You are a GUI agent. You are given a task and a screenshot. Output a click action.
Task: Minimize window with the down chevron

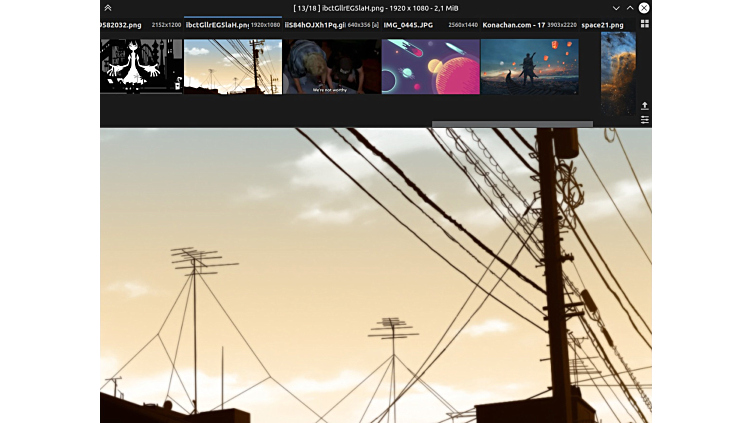click(616, 8)
